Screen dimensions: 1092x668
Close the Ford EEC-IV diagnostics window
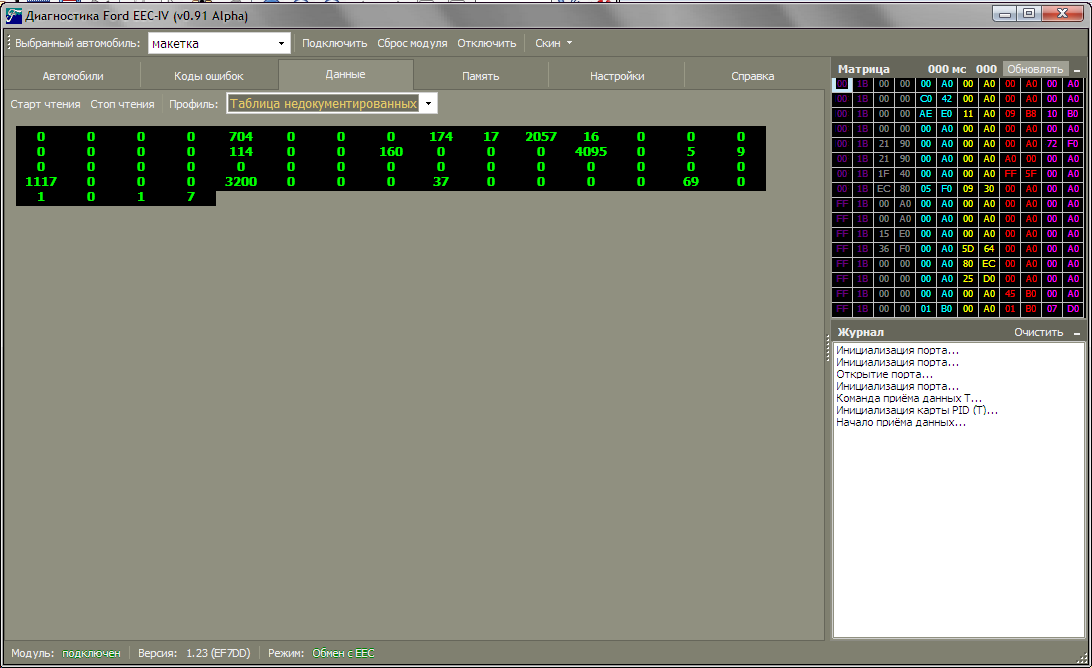[1062, 13]
